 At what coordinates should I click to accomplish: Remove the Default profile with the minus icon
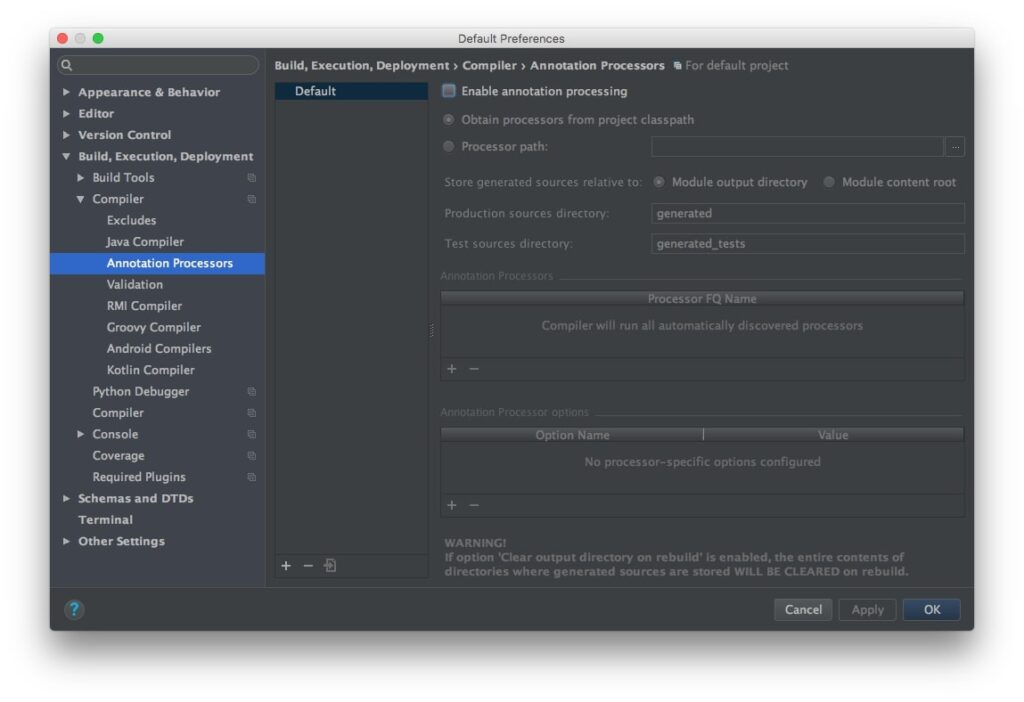click(x=307, y=565)
